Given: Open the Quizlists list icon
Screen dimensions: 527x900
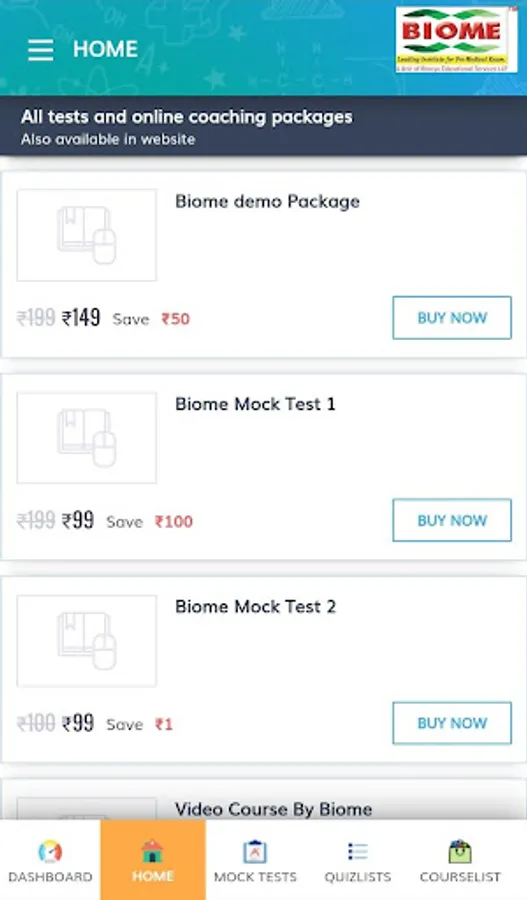Looking at the screenshot, I should [358, 851].
